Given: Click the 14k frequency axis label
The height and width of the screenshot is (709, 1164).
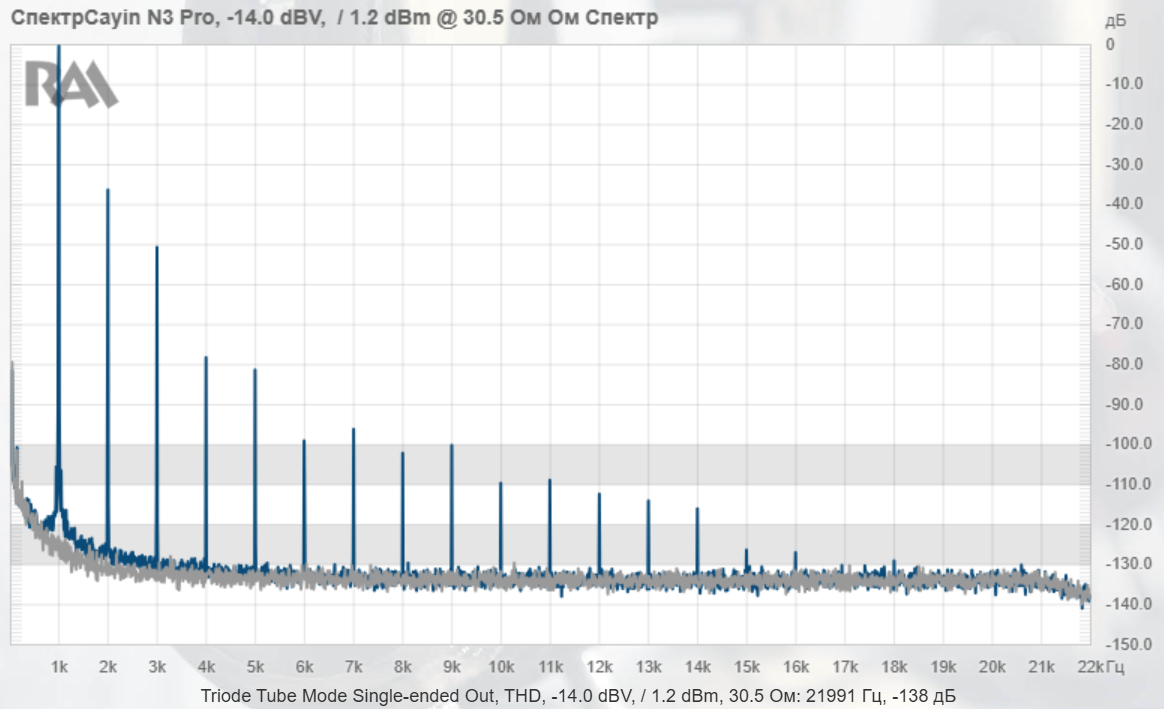Looking at the screenshot, I should click(x=697, y=667).
